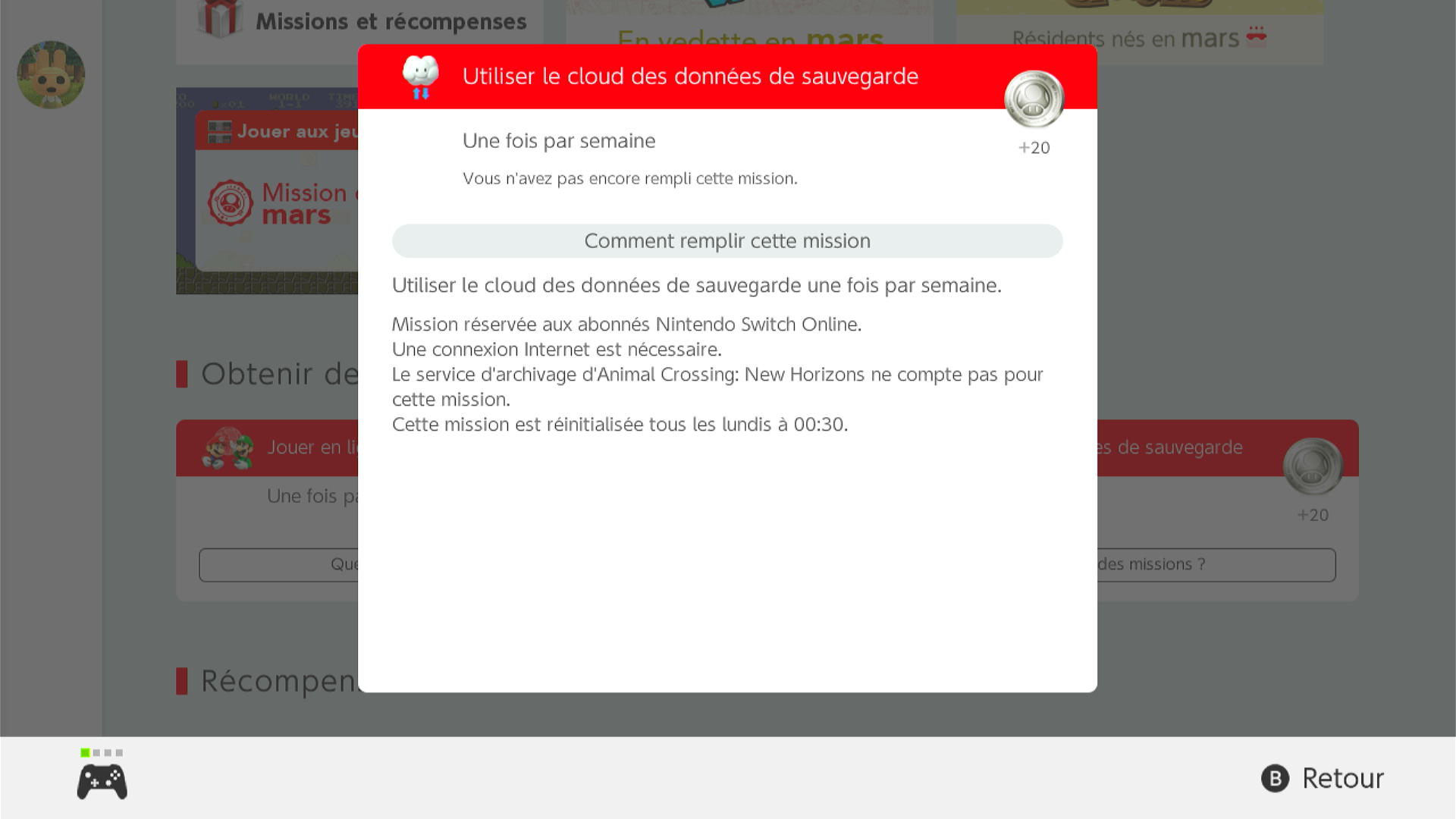Click the gift box Missions icon
Viewport: 1456px width, 819px height.
point(220,18)
